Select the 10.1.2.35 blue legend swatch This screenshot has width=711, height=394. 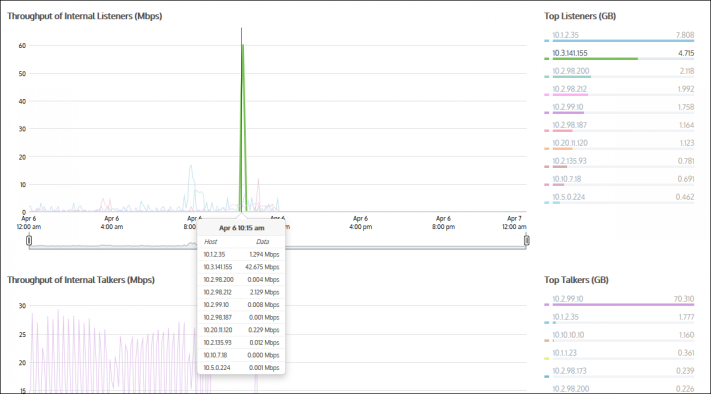pyautogui.click(x=546, y=41)
